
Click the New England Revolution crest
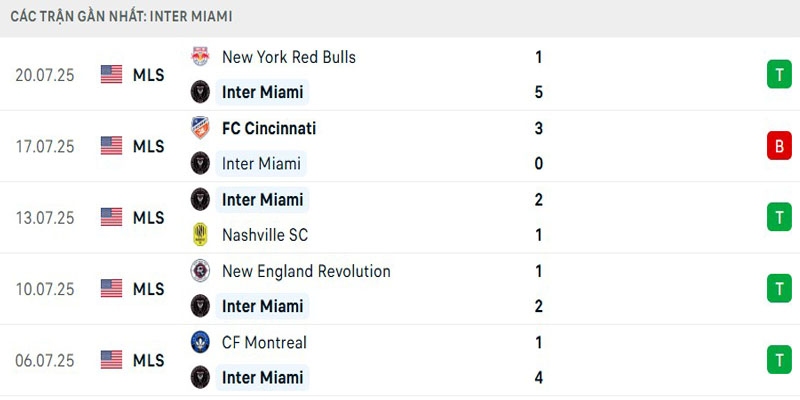tap(200, 271)
